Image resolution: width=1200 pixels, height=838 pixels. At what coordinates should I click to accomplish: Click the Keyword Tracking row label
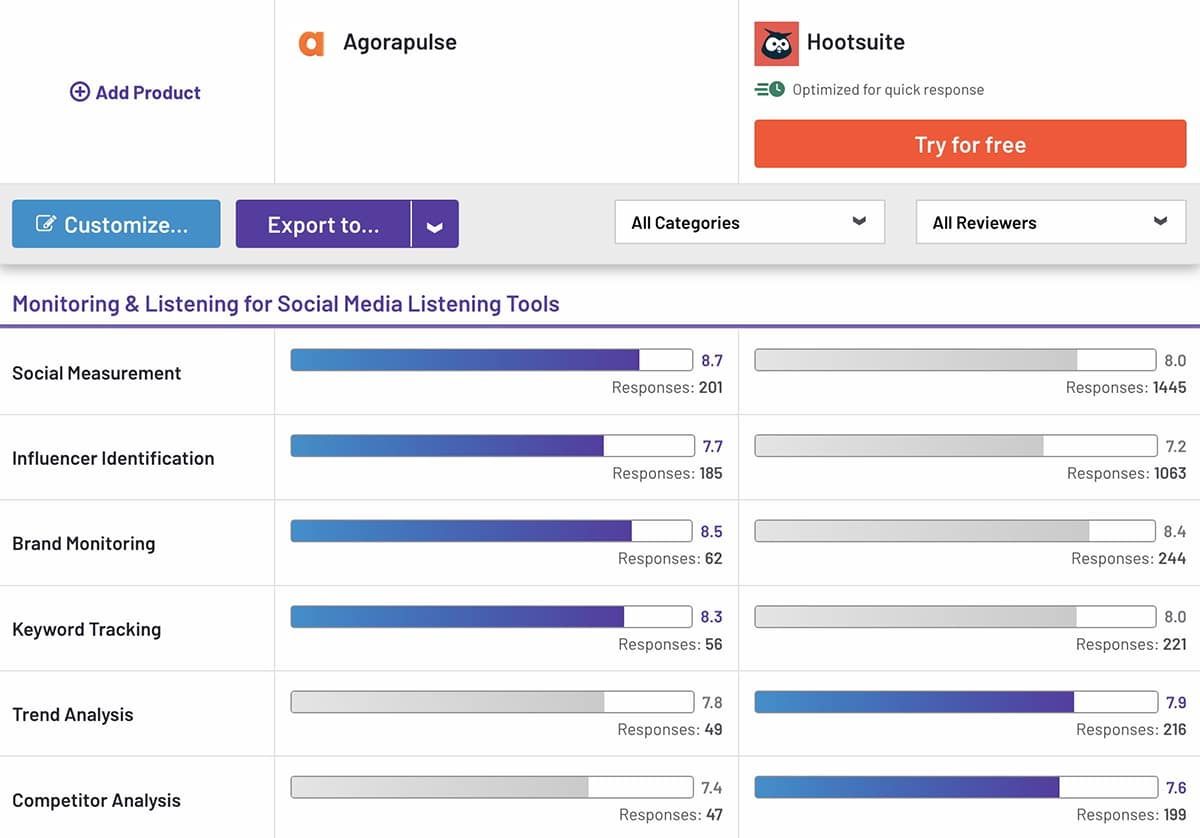[87, 629]
